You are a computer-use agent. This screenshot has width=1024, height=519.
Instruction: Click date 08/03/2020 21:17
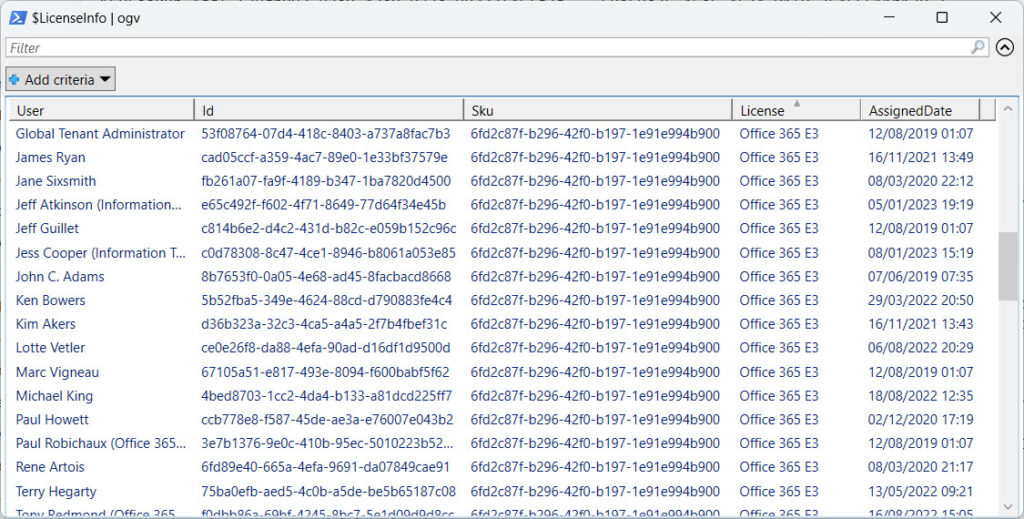[x=920, y=467]
